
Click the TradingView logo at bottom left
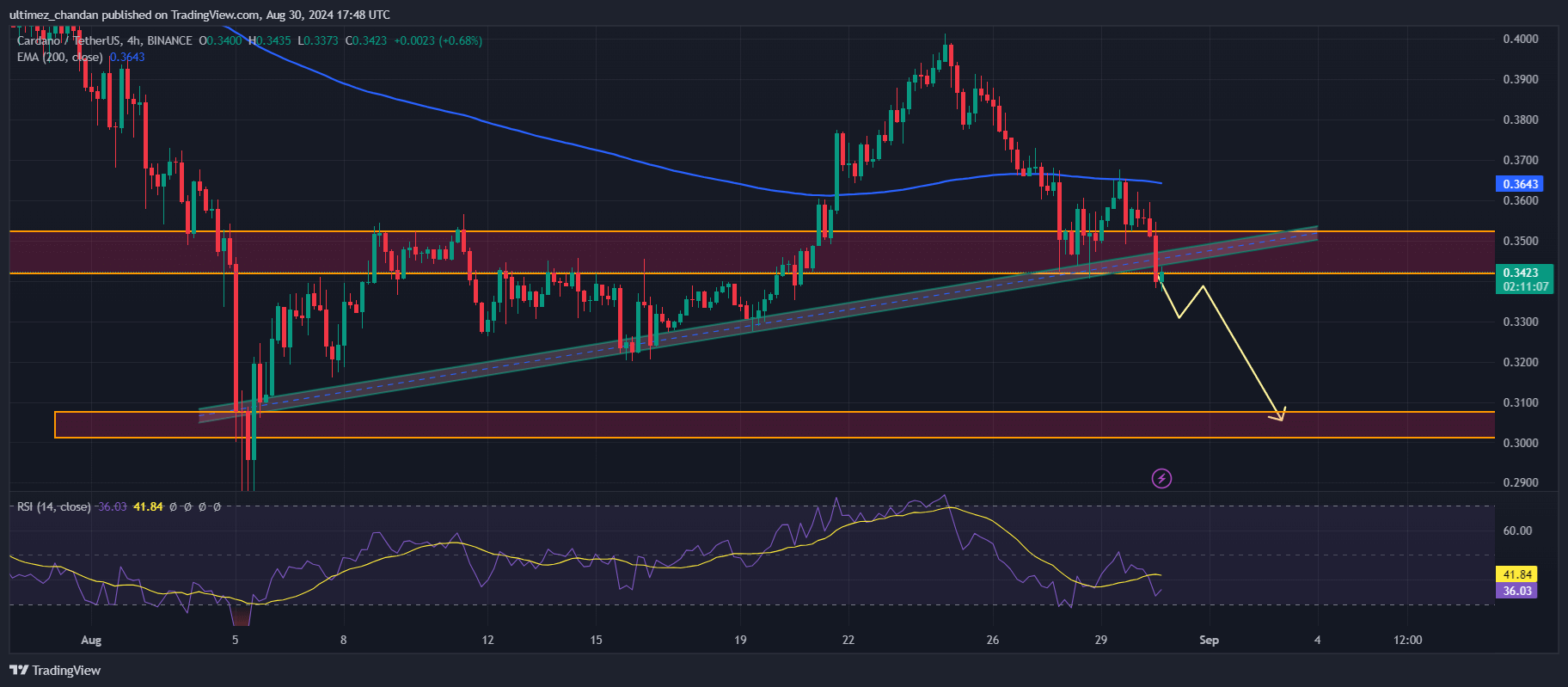pos(55,671)
